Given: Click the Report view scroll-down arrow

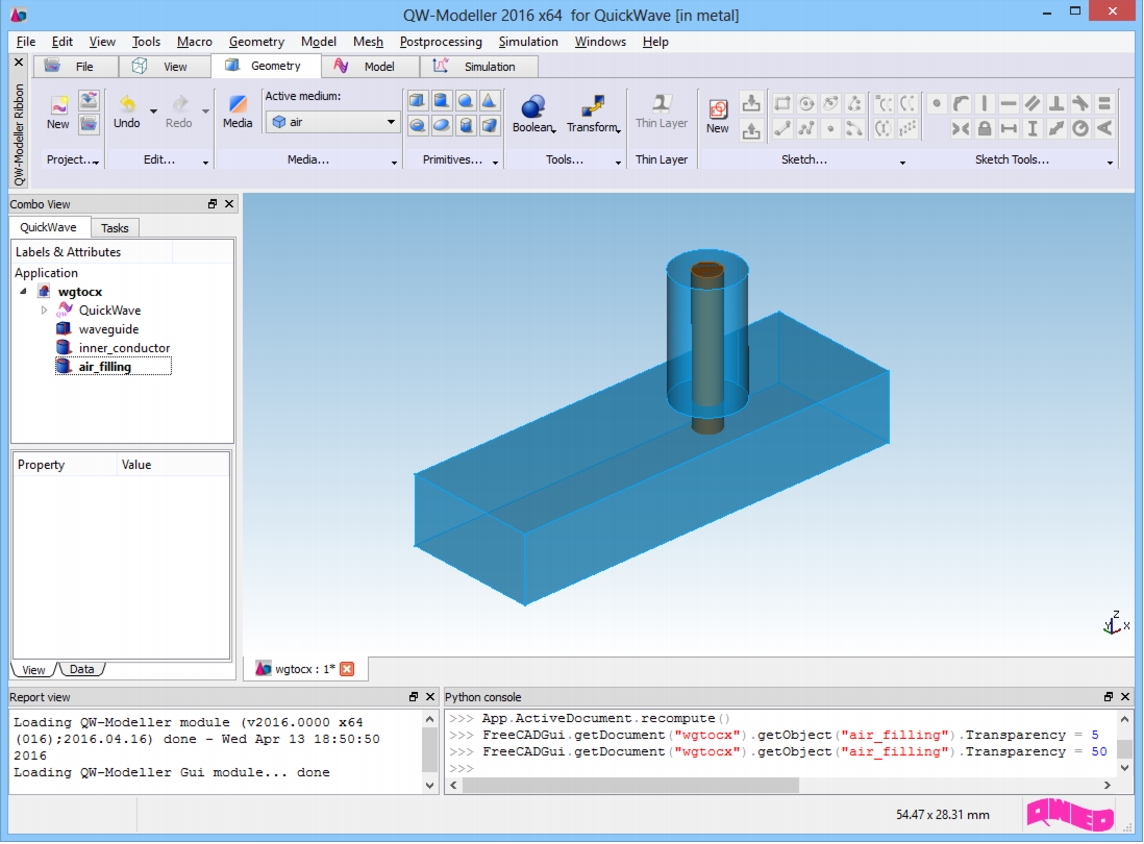Looking at the screenshot, I should pyautogui.click(x=430, y=785).
